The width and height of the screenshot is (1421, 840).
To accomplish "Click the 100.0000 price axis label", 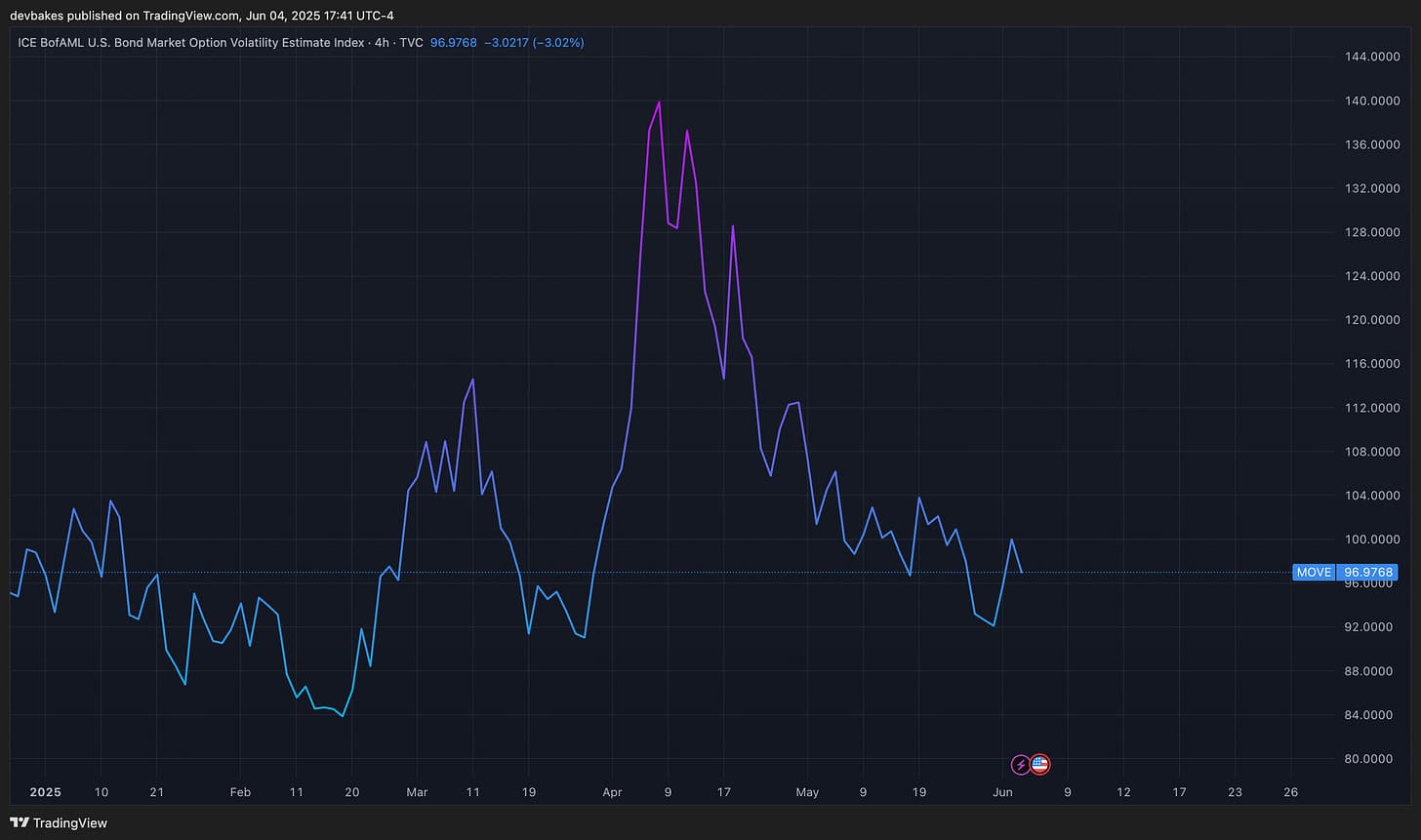I will tap(1370, 540).
